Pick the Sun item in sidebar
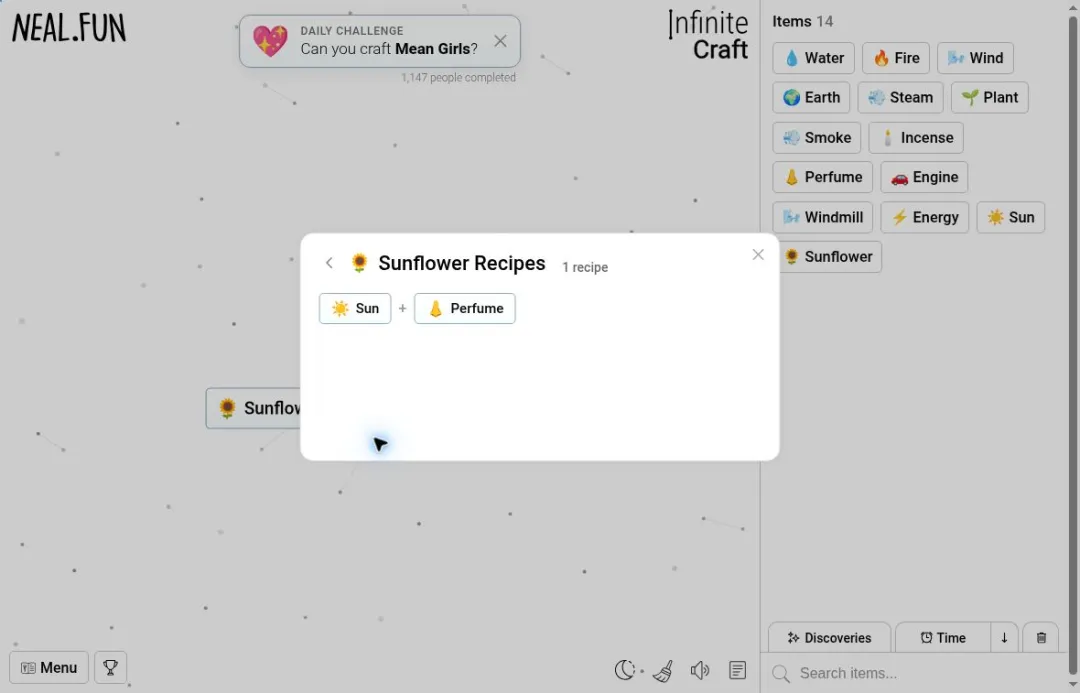This screenshot has width=1080, height=693. 1010,217
